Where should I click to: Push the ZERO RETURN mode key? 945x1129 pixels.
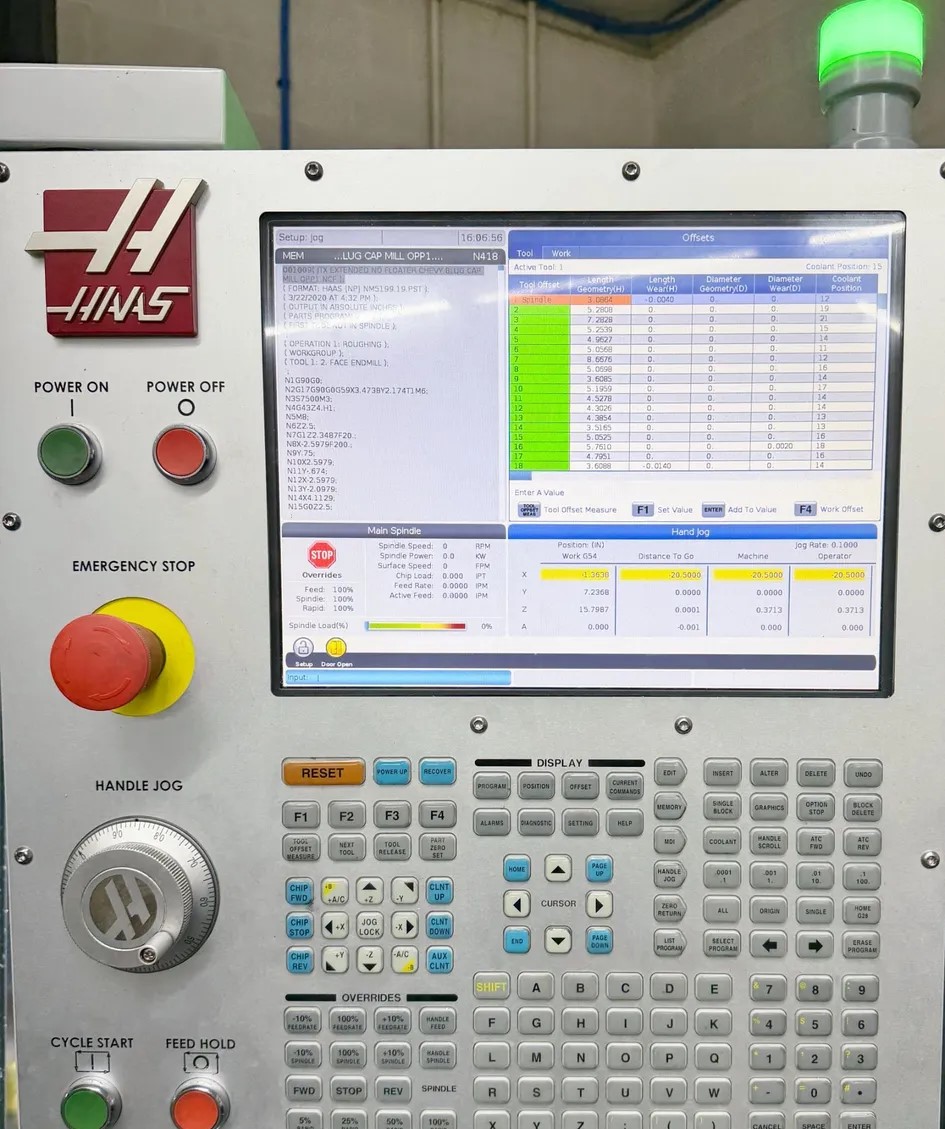tap(670, 909)
